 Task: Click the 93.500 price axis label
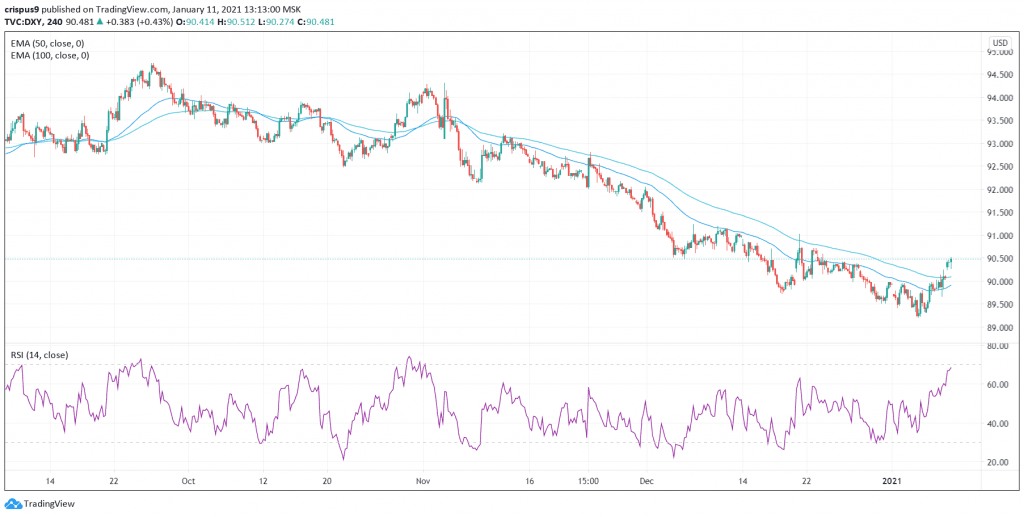pyautogui.click(x=999, y=121)
